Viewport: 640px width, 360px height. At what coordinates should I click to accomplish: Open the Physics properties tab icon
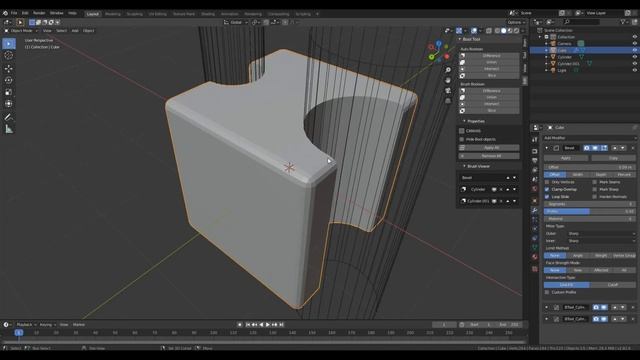click(x=535, y=229)
